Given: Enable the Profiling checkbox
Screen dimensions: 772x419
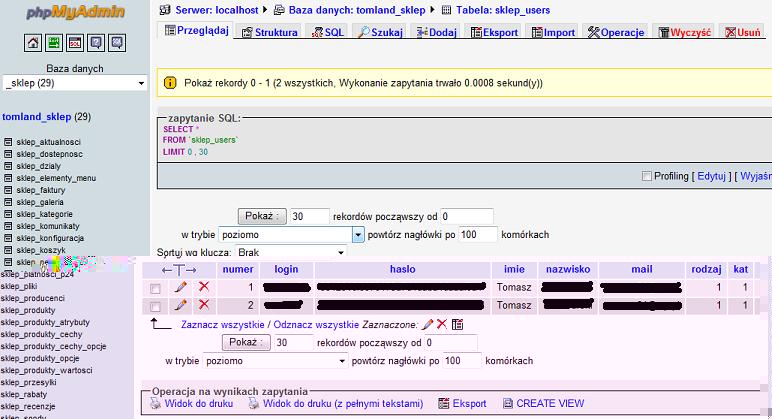Looking at the screenshot, I should point(646,177).
